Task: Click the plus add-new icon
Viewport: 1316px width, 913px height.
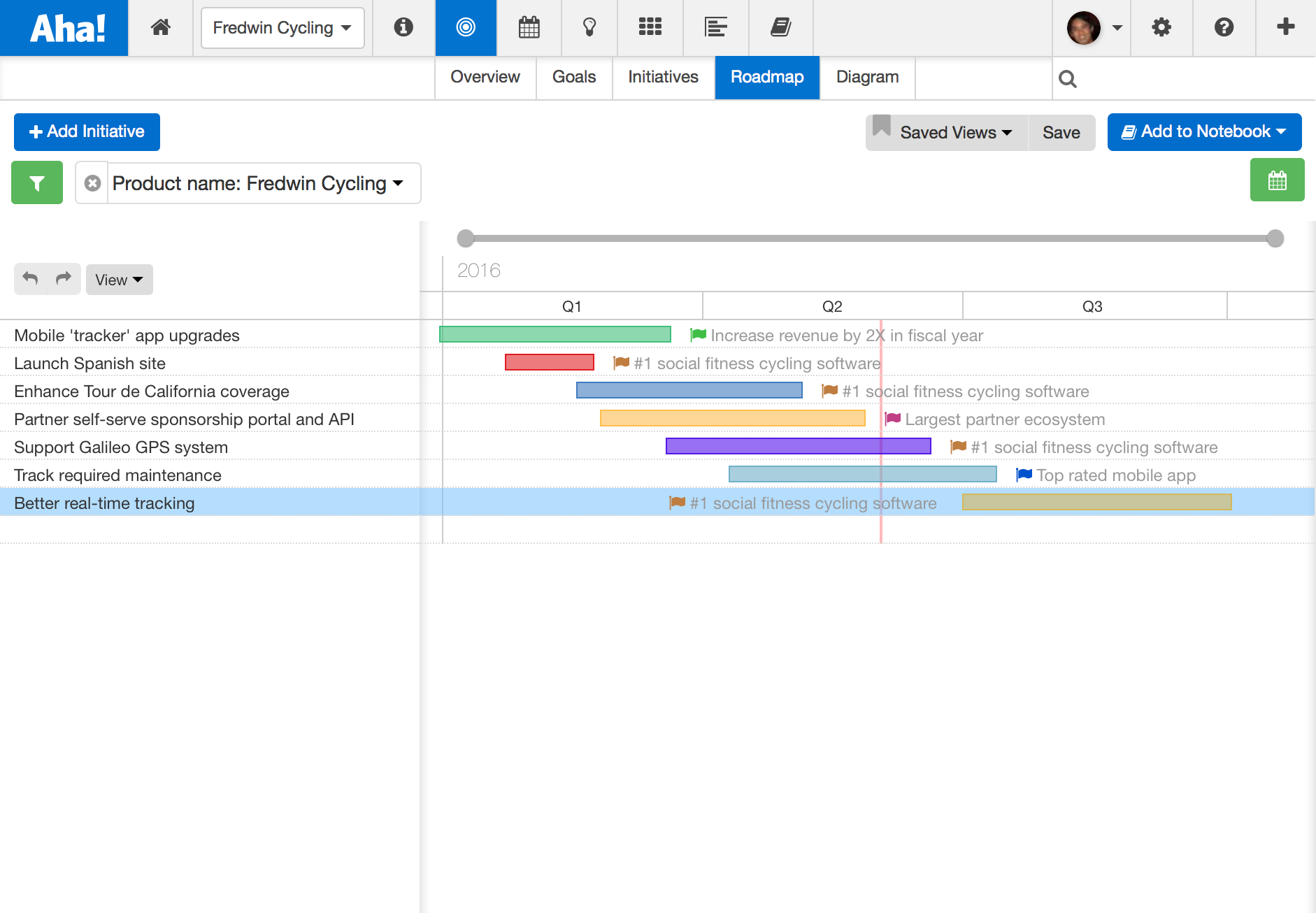Action: pos(1285,27)
